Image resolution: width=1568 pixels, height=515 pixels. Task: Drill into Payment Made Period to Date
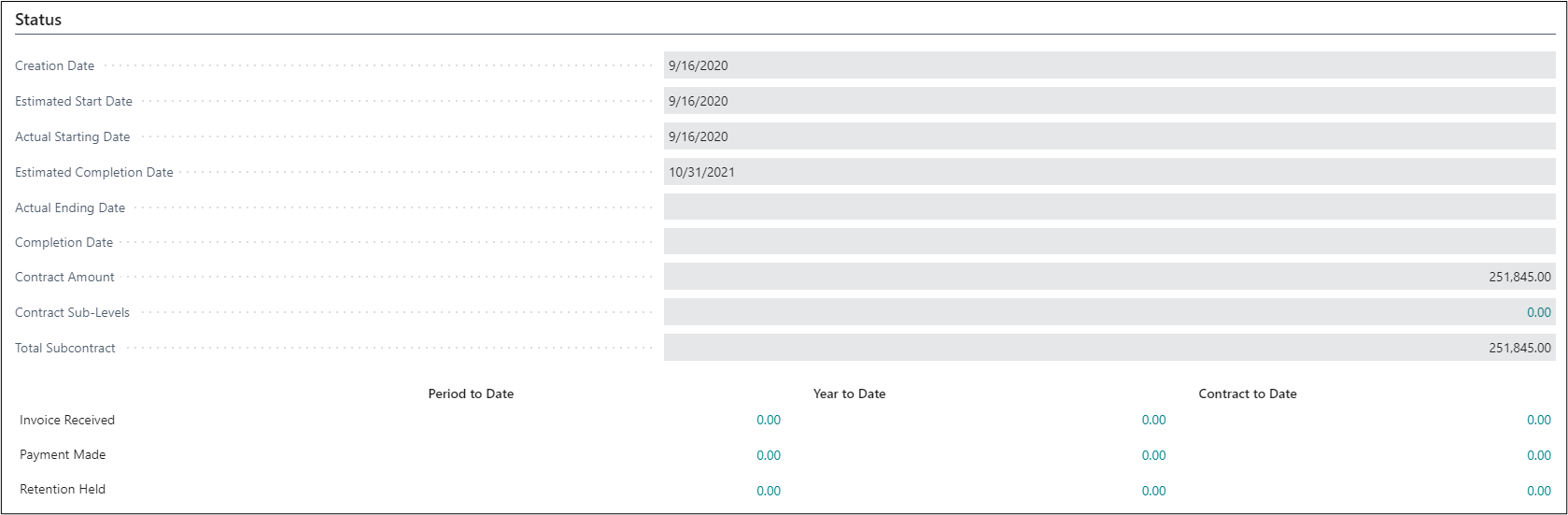(x=768, y=455)
